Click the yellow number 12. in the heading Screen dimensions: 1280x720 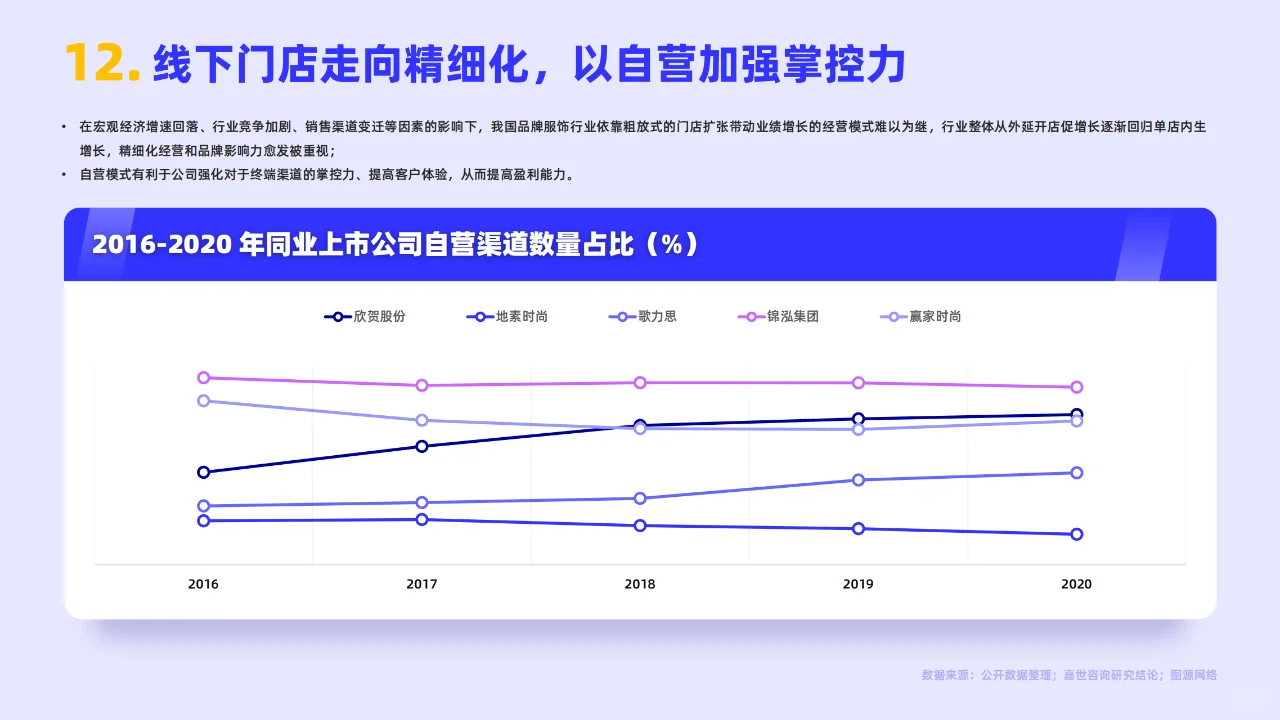pos(102,65)
